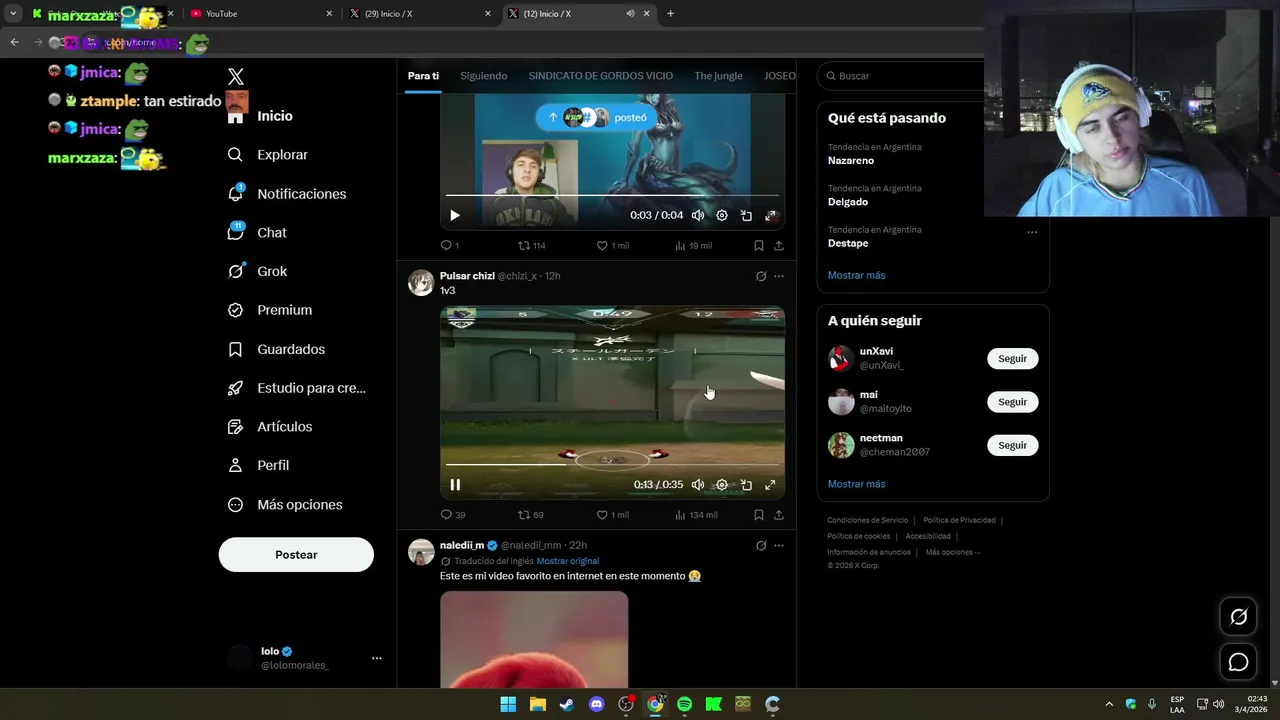The image size is (1280, 720).
Task: Show hidden system tray icons
Action: (x=1109, y=704)
